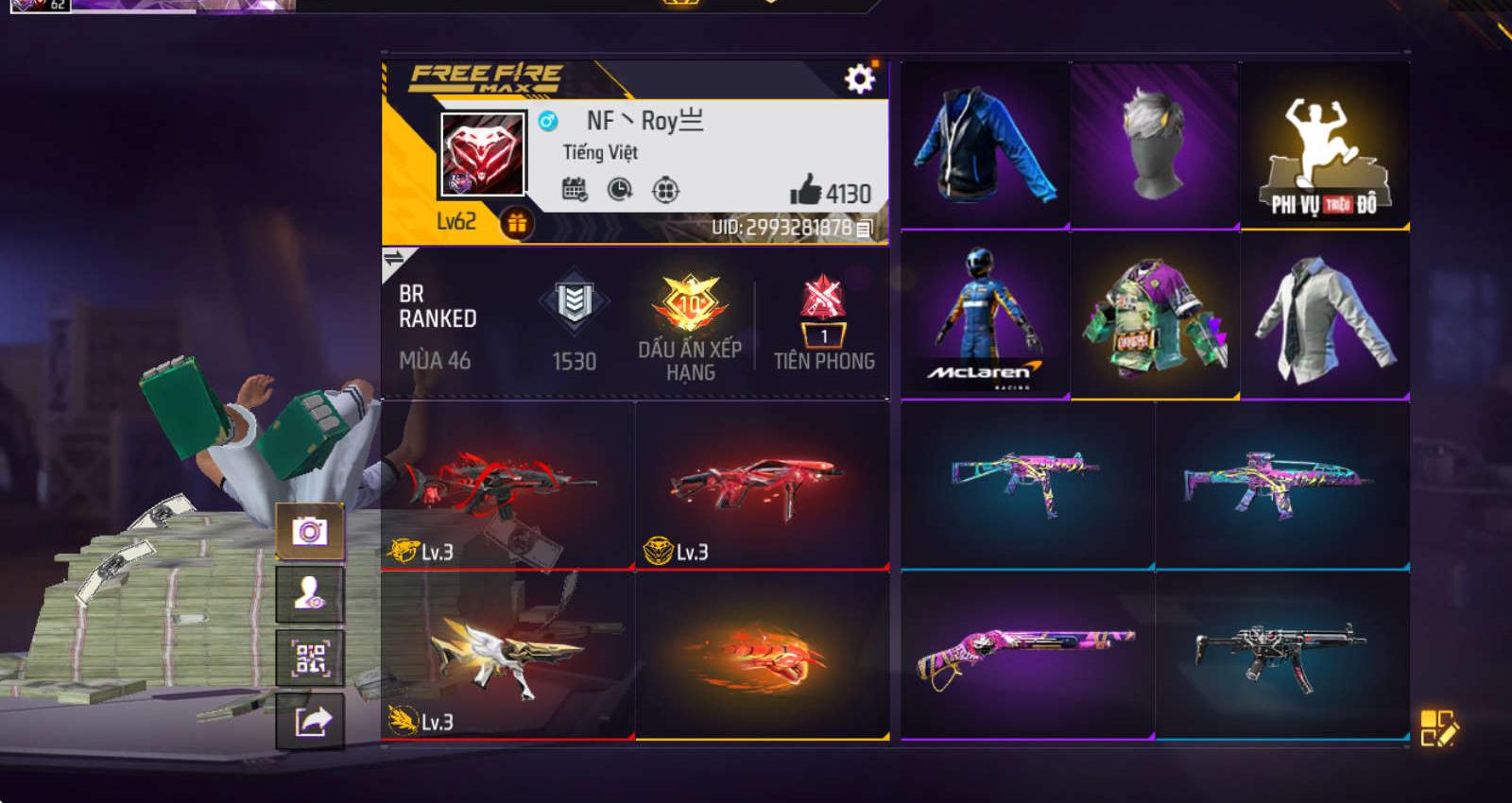1512x803 pixels.
Task: Click the share arrow icon
Action: [310, 721]
